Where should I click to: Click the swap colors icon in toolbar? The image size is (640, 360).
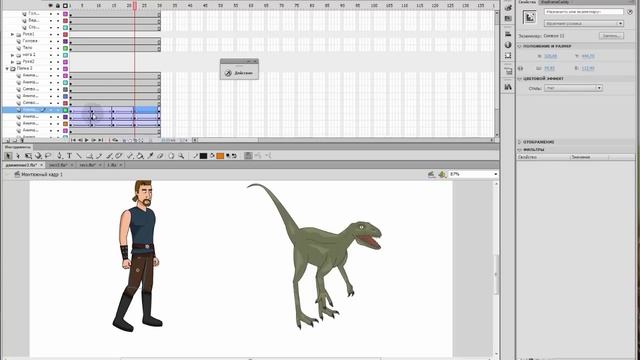coord(234,156)
